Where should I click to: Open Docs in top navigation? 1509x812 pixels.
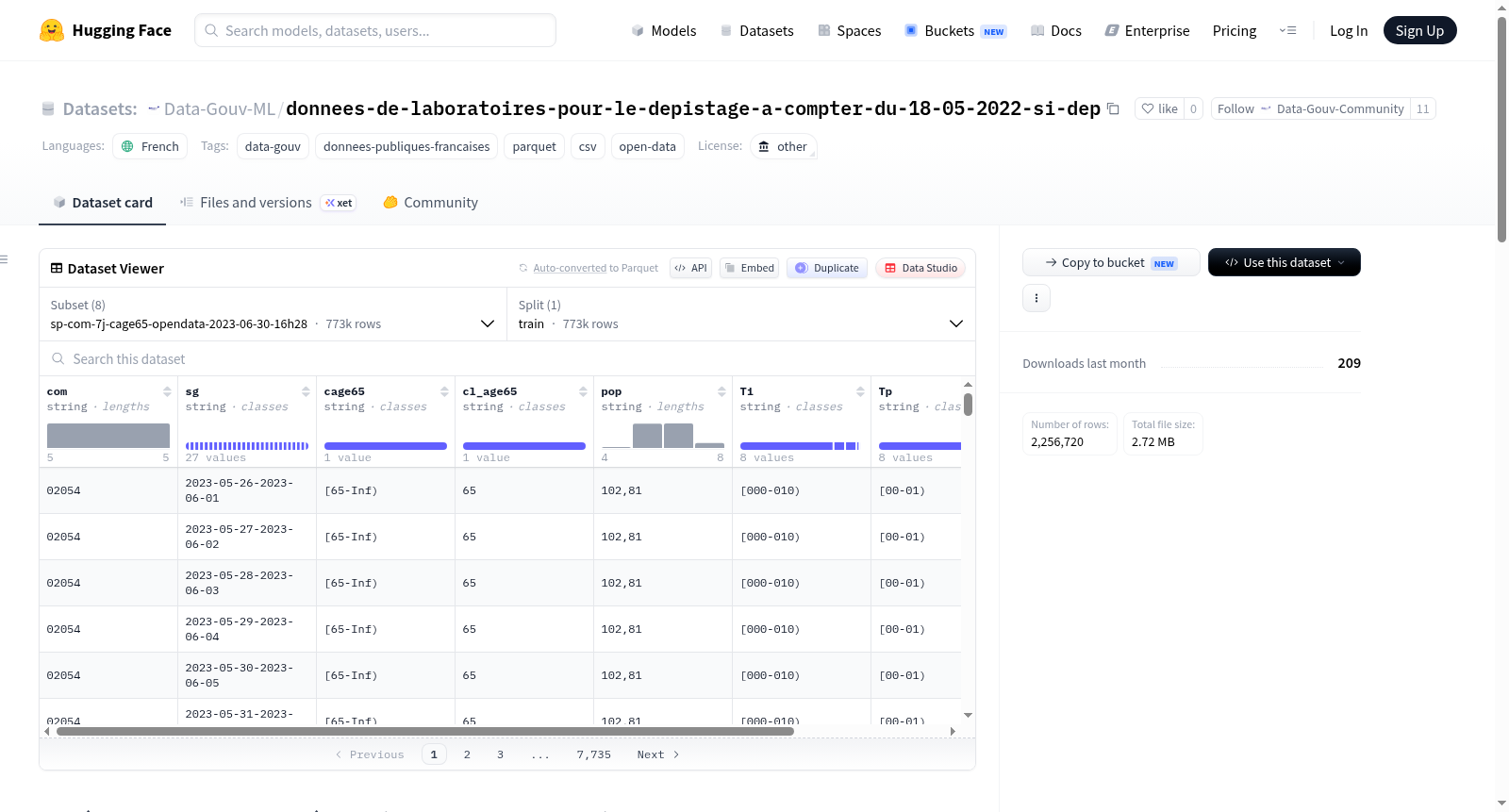(1056, 30)
